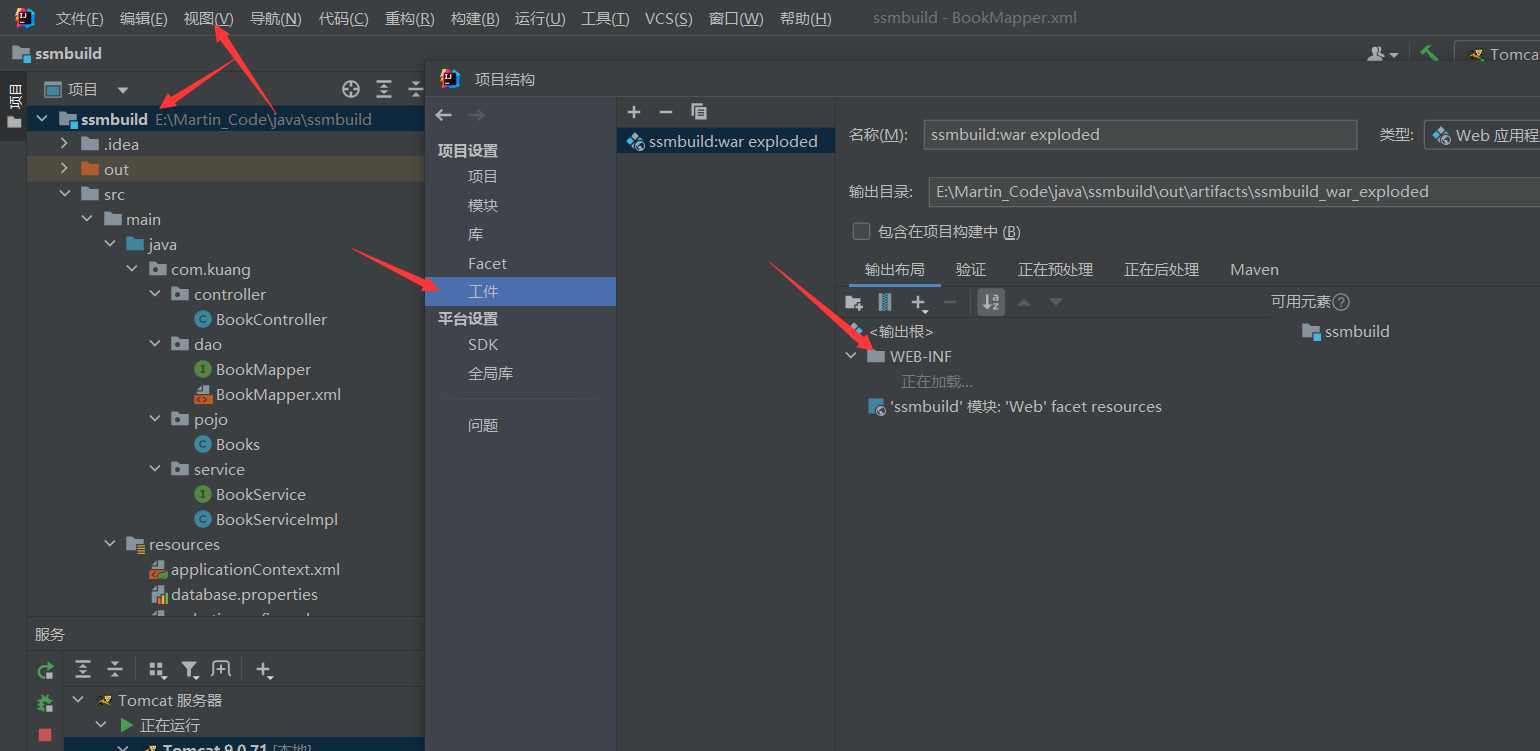Collapse the ssmbuild root project node
The height and width of the screenshot is (751, 1540).
tap(42, 119)
